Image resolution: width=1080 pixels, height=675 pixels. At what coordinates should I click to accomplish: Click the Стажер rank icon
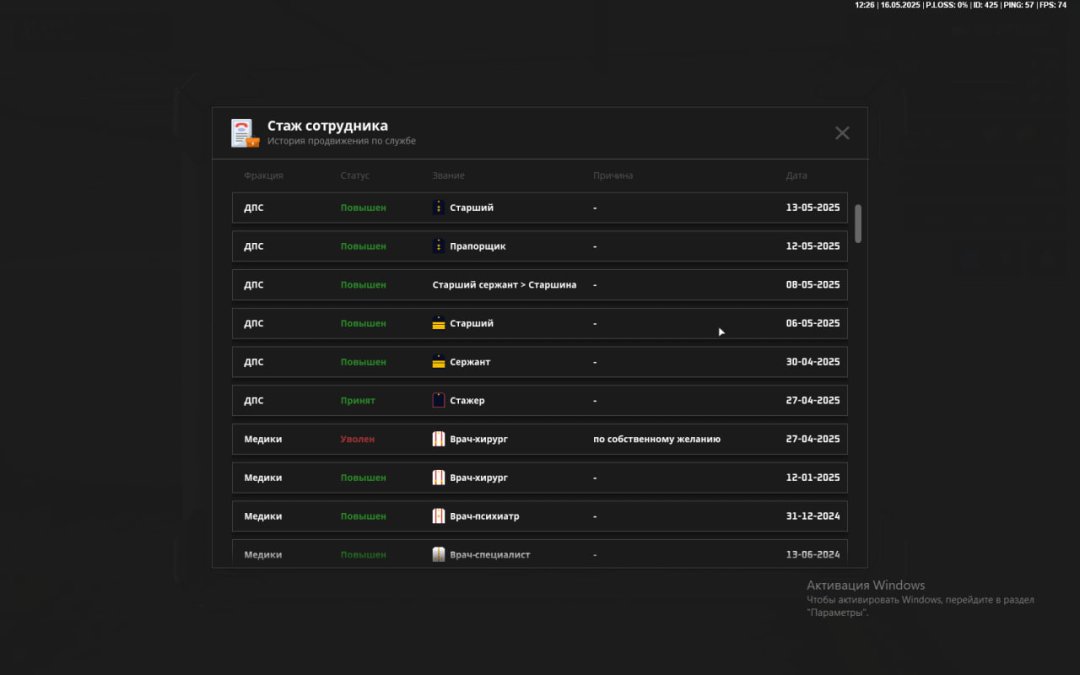click(x=438, y=400)
